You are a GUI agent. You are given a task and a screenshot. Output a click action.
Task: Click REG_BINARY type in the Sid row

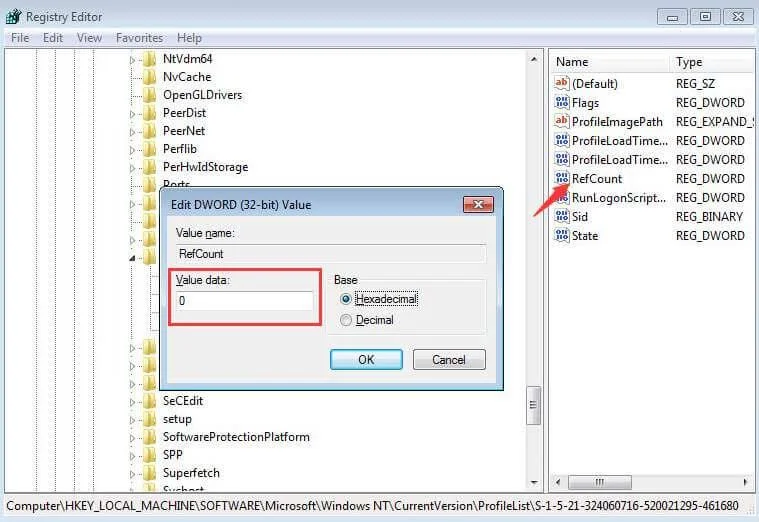tap(709, 216)
